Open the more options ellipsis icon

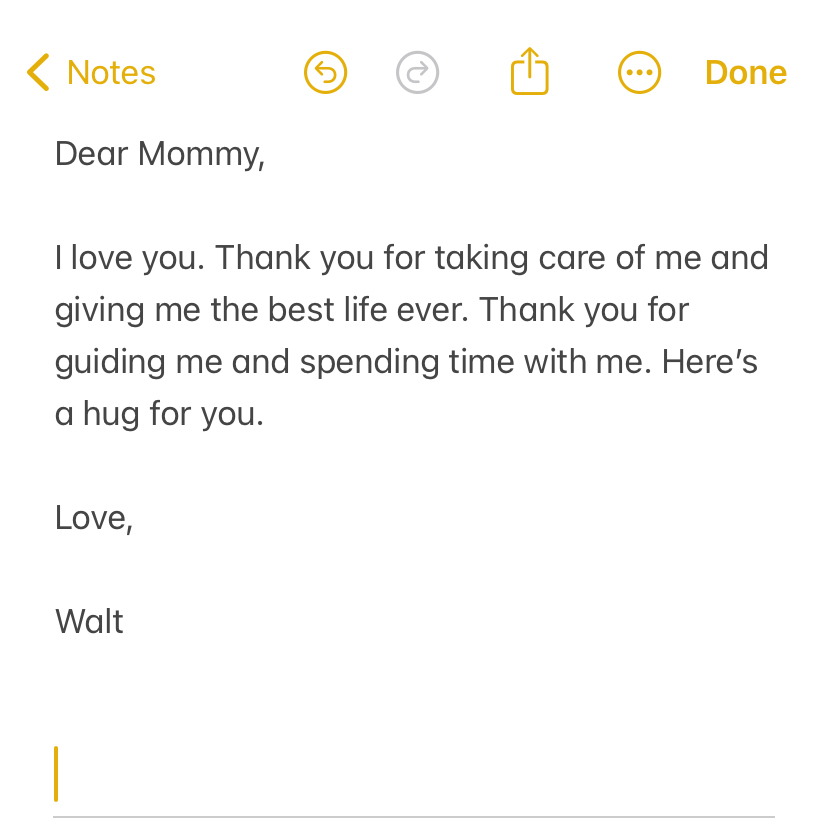(x=639, y=72)
